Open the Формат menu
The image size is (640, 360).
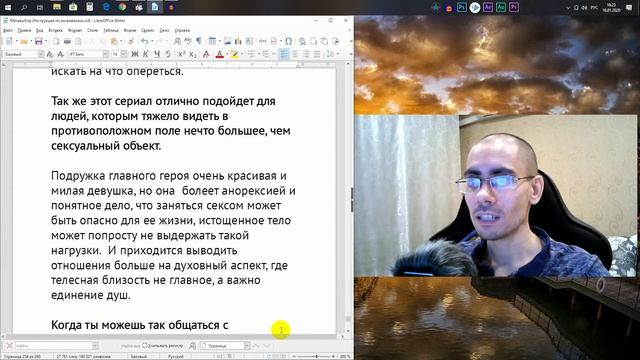tap(75, 30)
